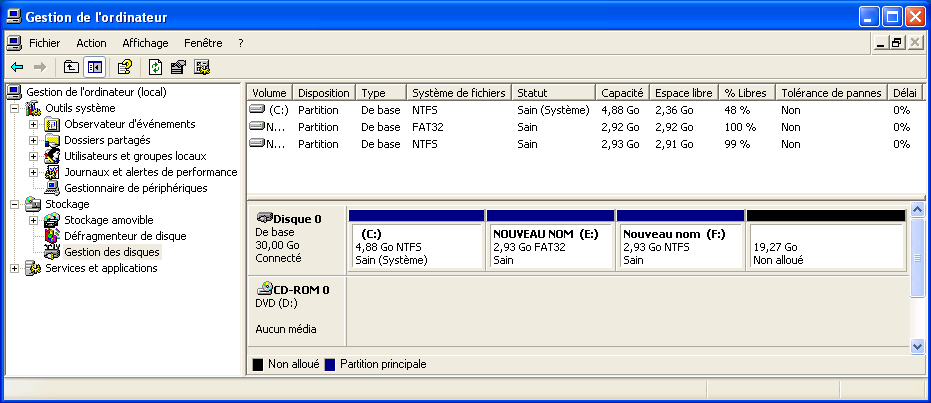Click the Sain (Système) status cell
The image size is (931, 403).
(553, 110)
